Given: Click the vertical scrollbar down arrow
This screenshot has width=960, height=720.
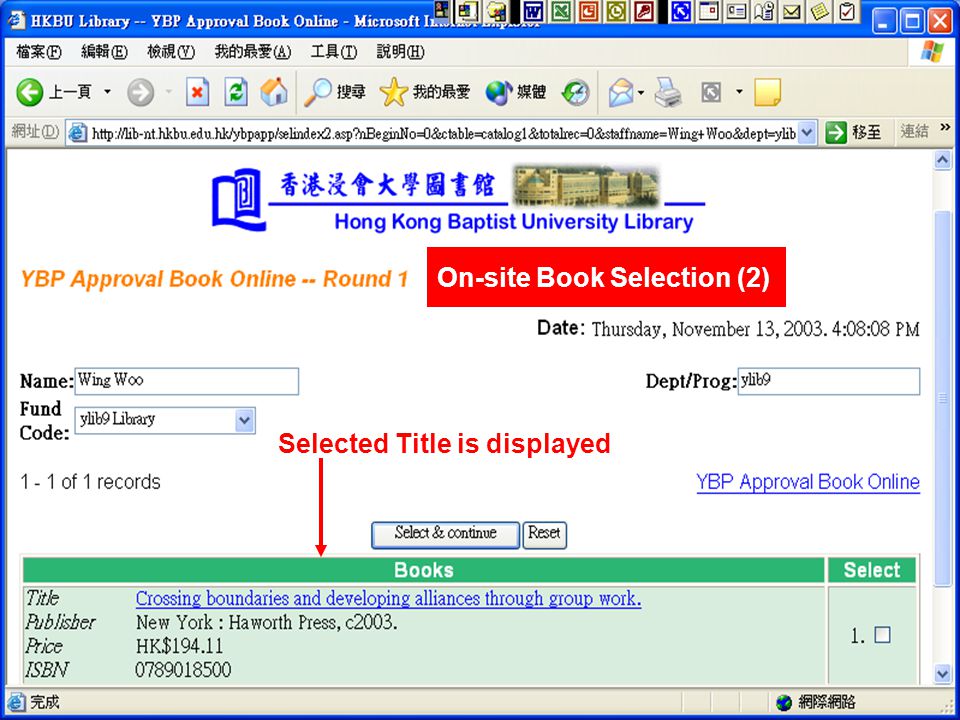Looking at the screenshot, I should (943, 673).
